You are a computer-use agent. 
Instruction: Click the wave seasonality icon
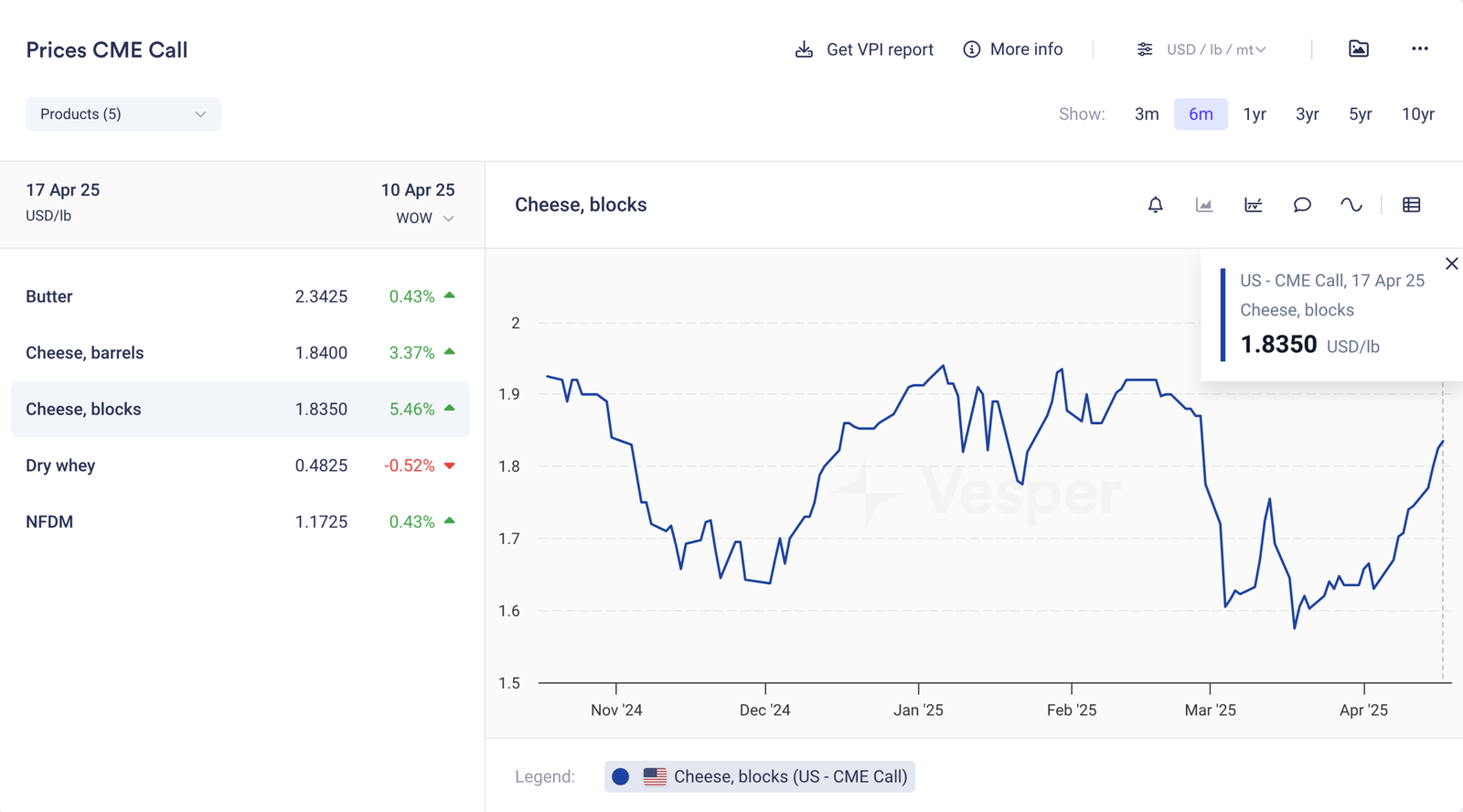[1351, 205]
